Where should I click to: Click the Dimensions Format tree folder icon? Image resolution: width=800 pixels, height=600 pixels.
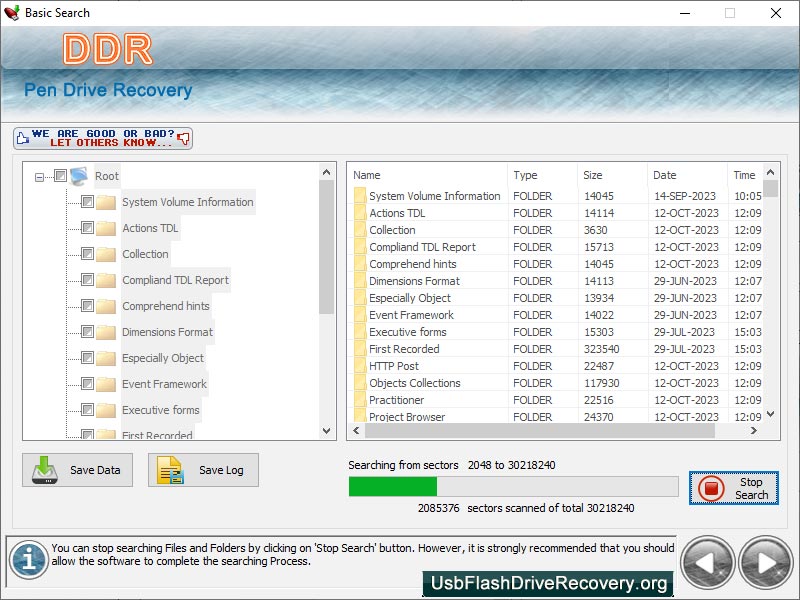tap(106, 332)
